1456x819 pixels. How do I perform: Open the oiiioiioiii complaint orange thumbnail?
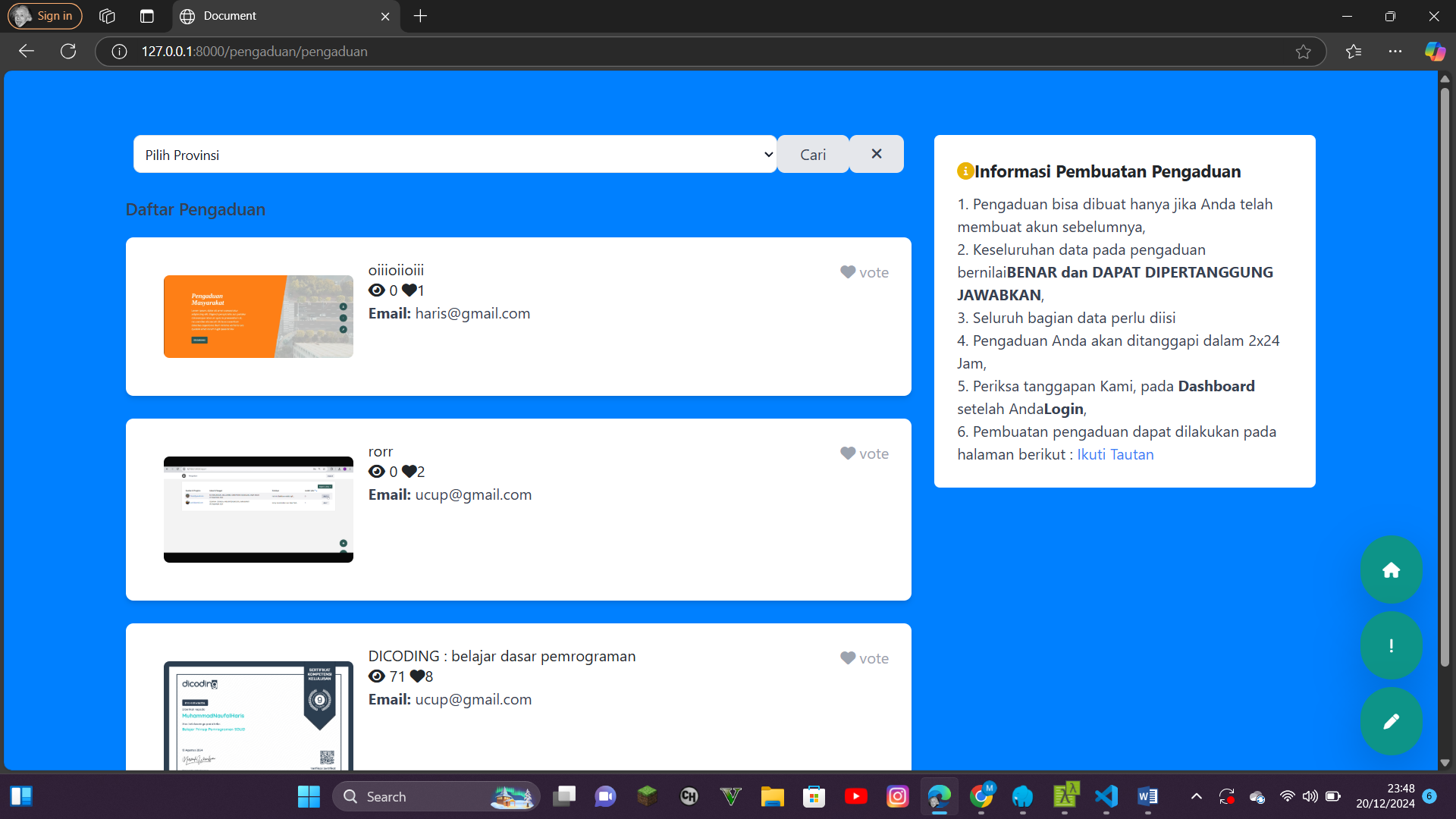point(258,316)
